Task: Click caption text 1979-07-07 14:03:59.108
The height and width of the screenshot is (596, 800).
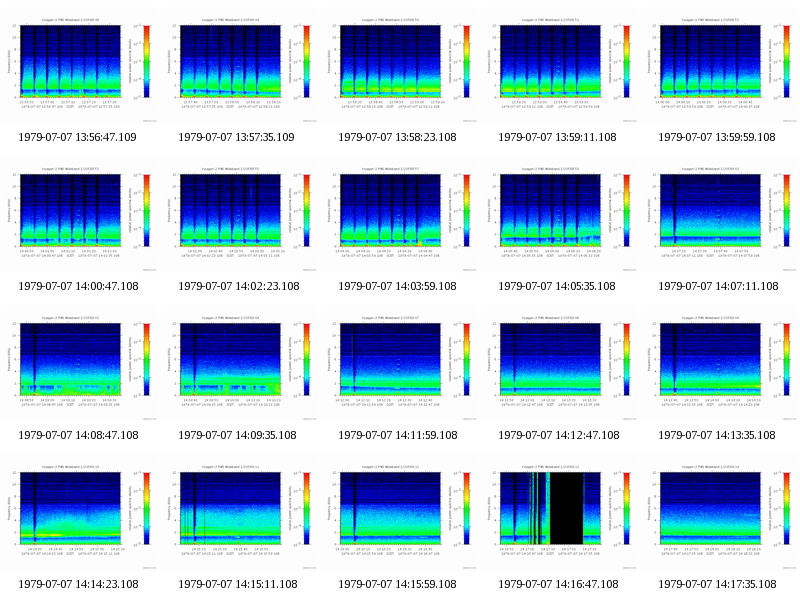Action: (x=397, y=286)
